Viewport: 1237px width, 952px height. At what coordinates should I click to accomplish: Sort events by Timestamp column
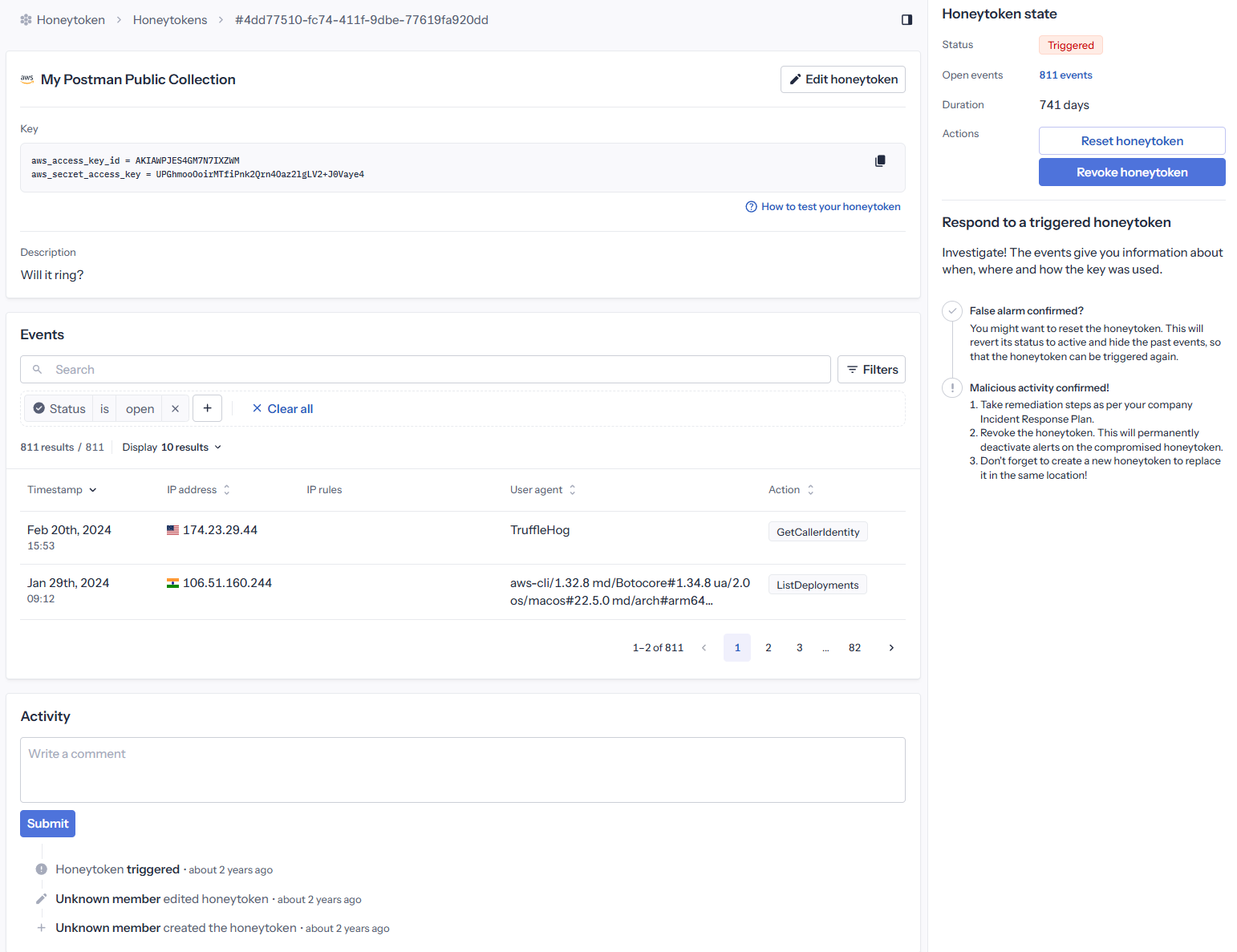click(x=62, y=490)
